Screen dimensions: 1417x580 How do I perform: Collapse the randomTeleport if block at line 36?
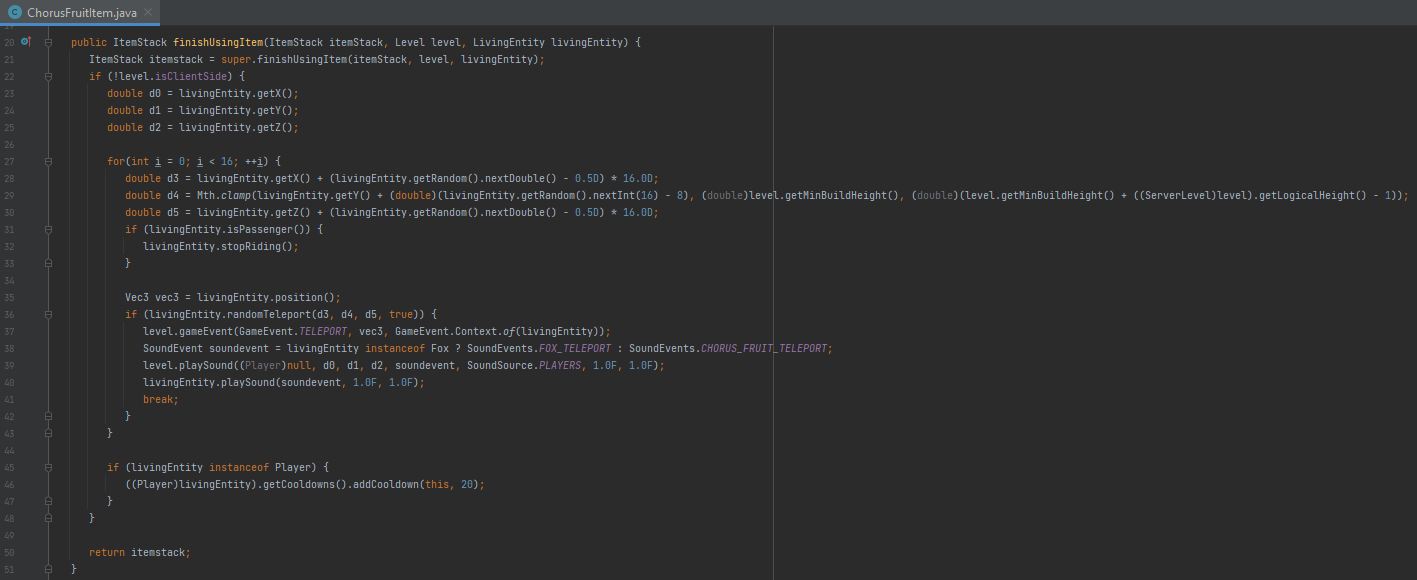(48, 314)
